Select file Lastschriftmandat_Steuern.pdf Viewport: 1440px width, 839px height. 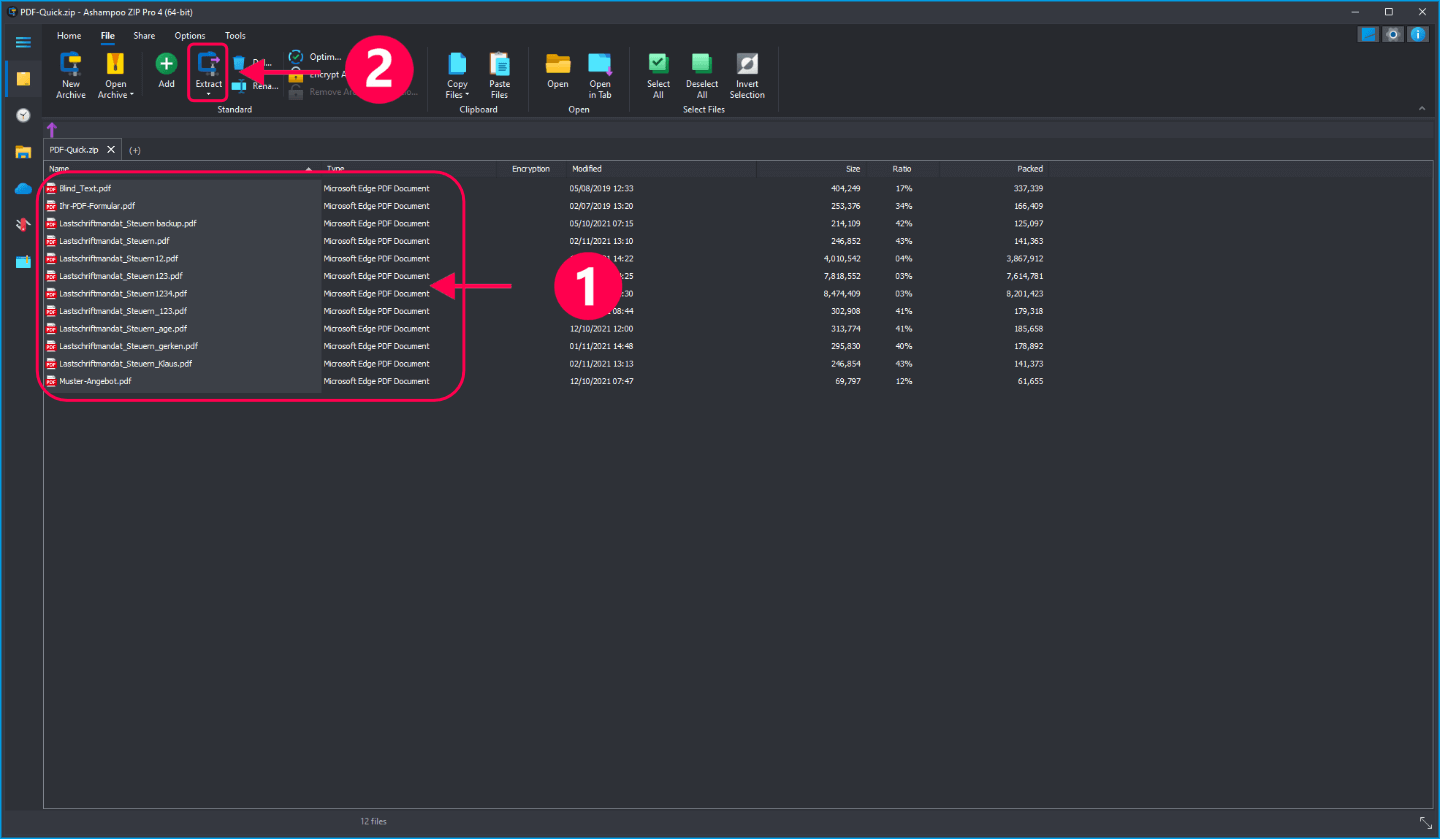114,241
